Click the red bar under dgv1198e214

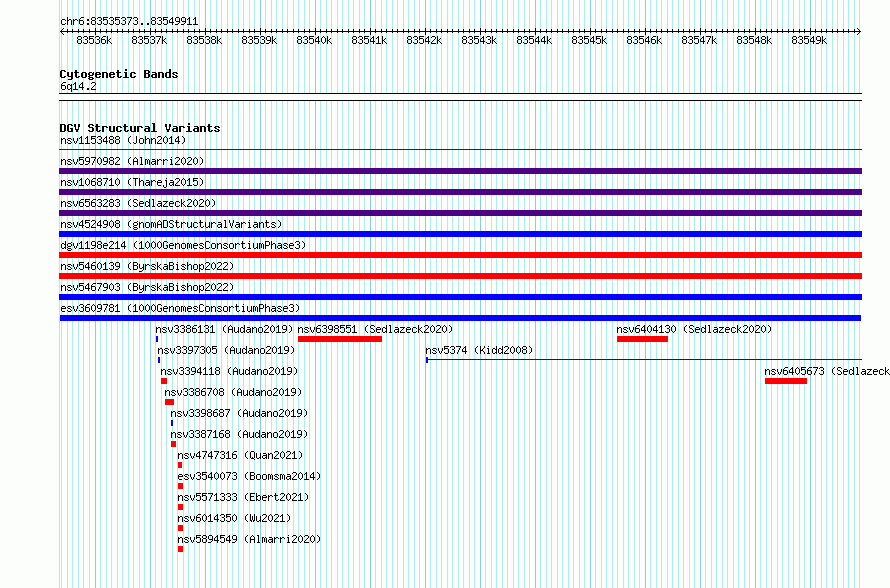point(460,255)
